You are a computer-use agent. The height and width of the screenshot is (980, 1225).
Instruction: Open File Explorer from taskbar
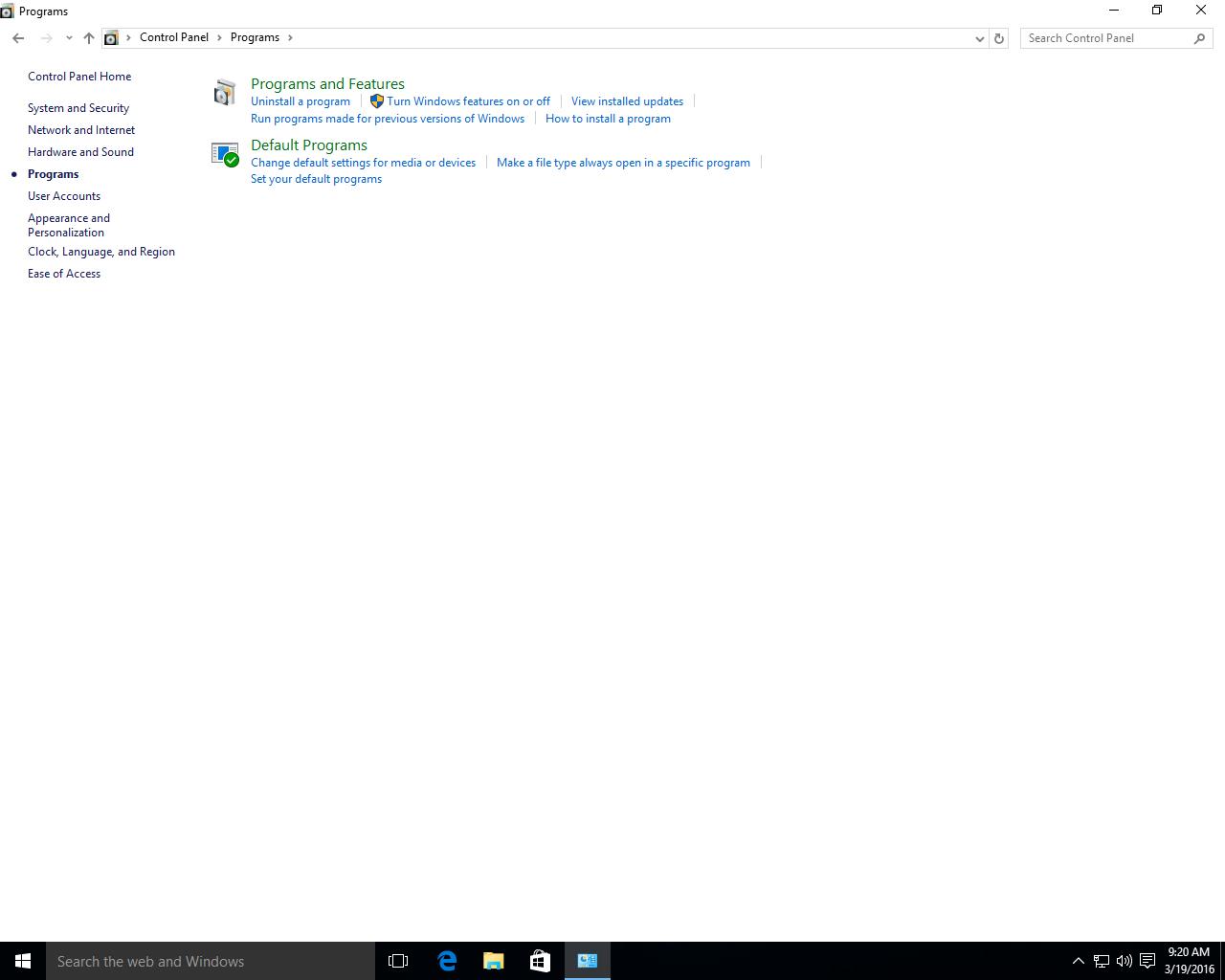(x=493, y=961)
